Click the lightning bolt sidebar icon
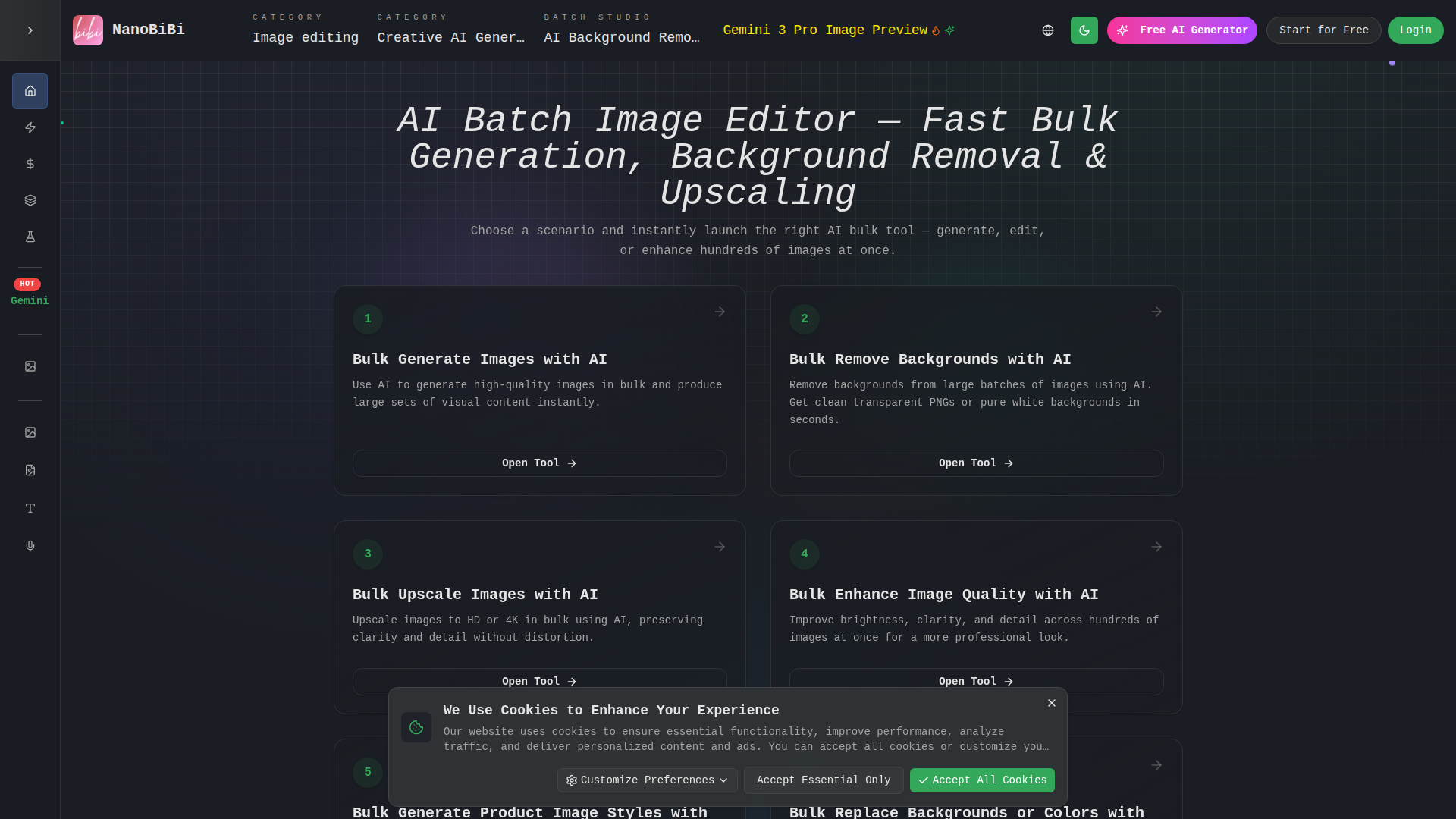 point(30,127)
